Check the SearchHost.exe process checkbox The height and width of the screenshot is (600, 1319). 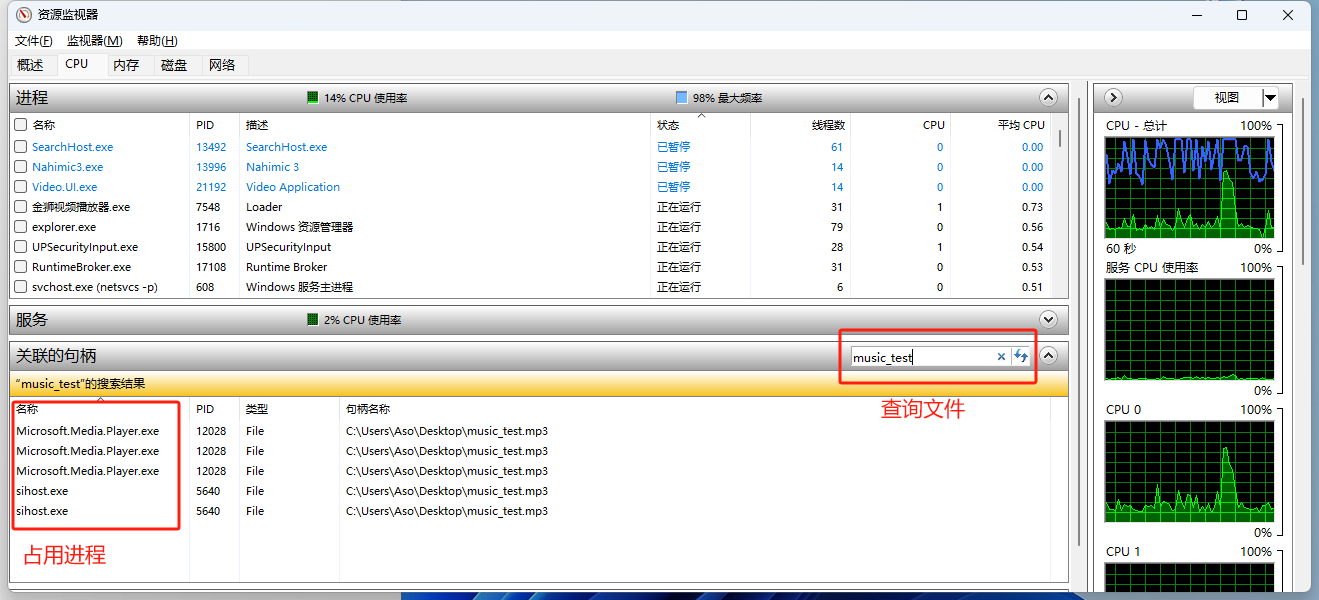pyautogui.click(x=20, y=147)
